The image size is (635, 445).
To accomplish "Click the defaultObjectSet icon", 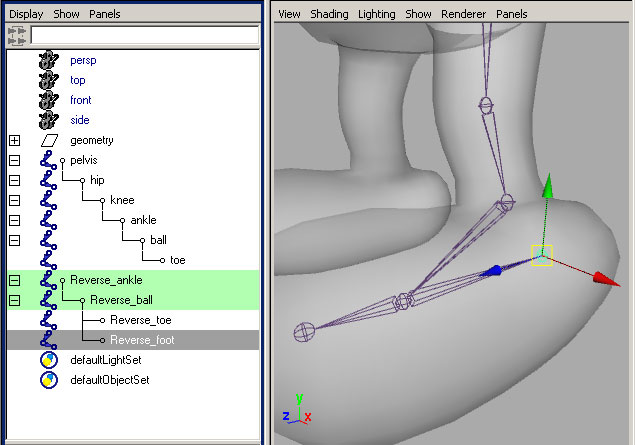I will pos(48,380).
